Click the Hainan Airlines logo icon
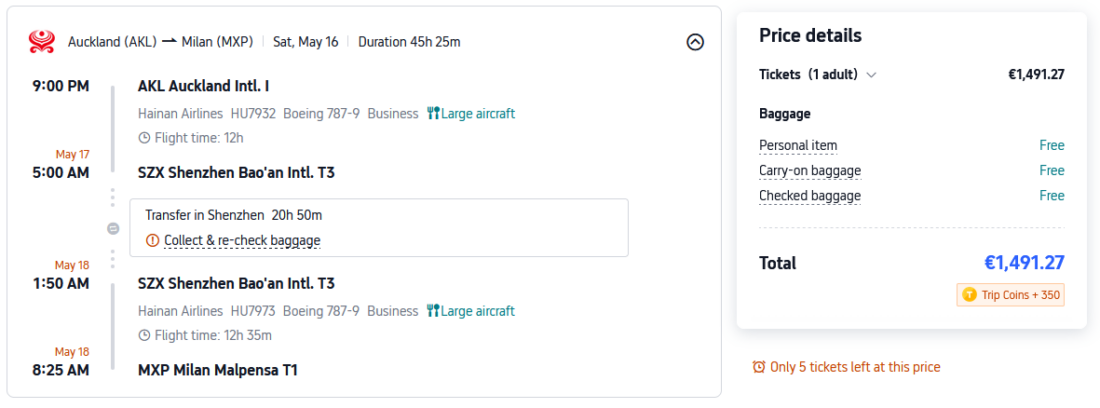 tap(42, 42)
